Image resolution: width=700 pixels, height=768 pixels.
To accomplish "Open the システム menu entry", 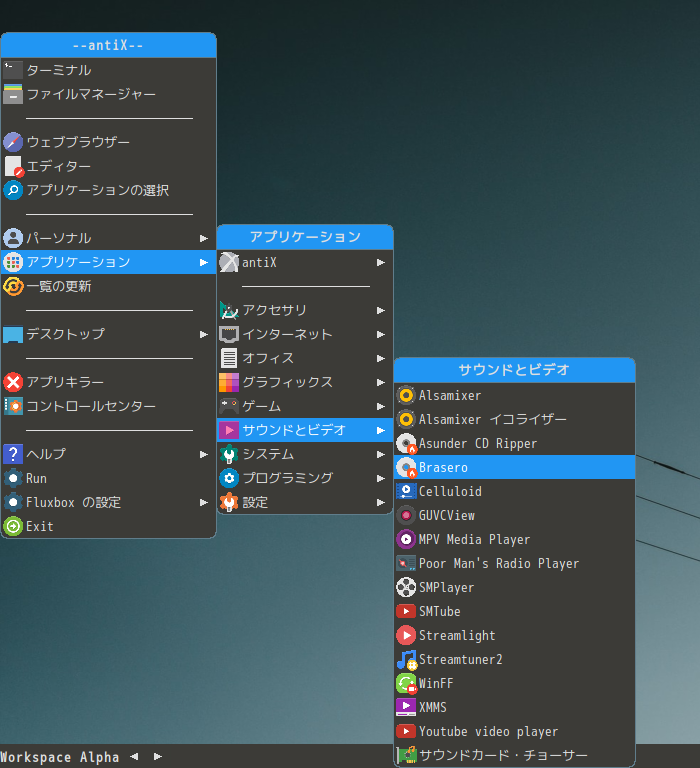I will pos(305,454).
